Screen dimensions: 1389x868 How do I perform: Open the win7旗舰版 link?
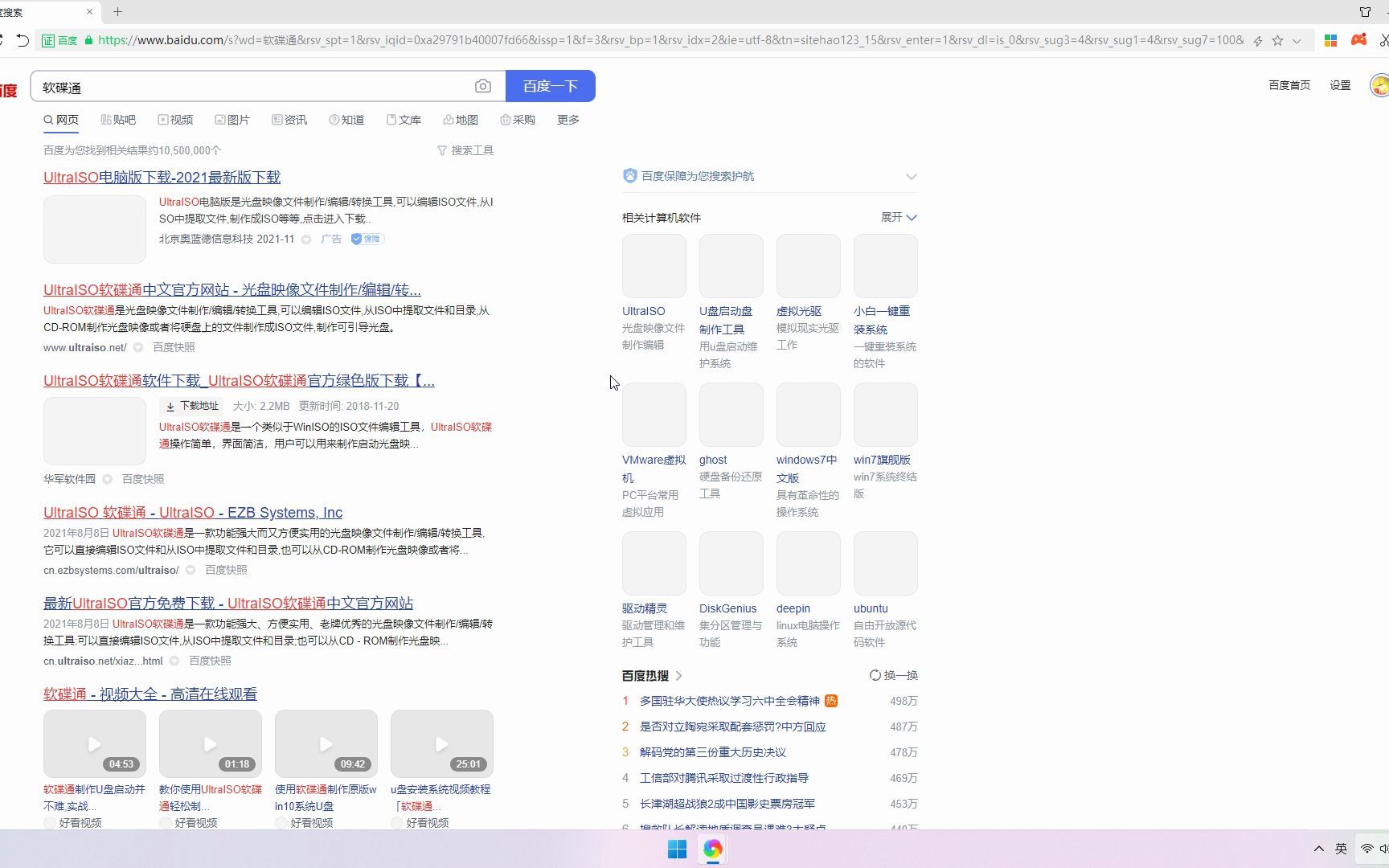click(882, 460)
